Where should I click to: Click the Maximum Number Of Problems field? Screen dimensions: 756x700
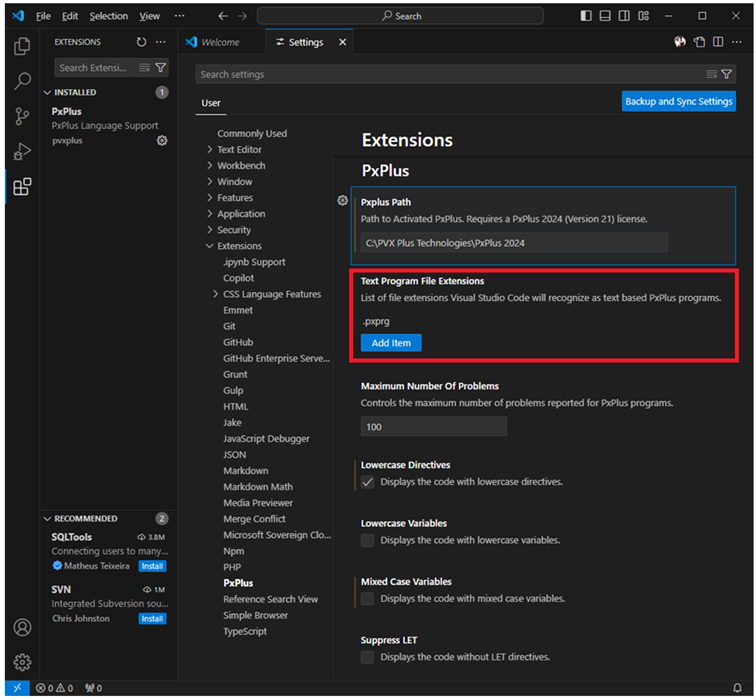click(x=433, y=427)
